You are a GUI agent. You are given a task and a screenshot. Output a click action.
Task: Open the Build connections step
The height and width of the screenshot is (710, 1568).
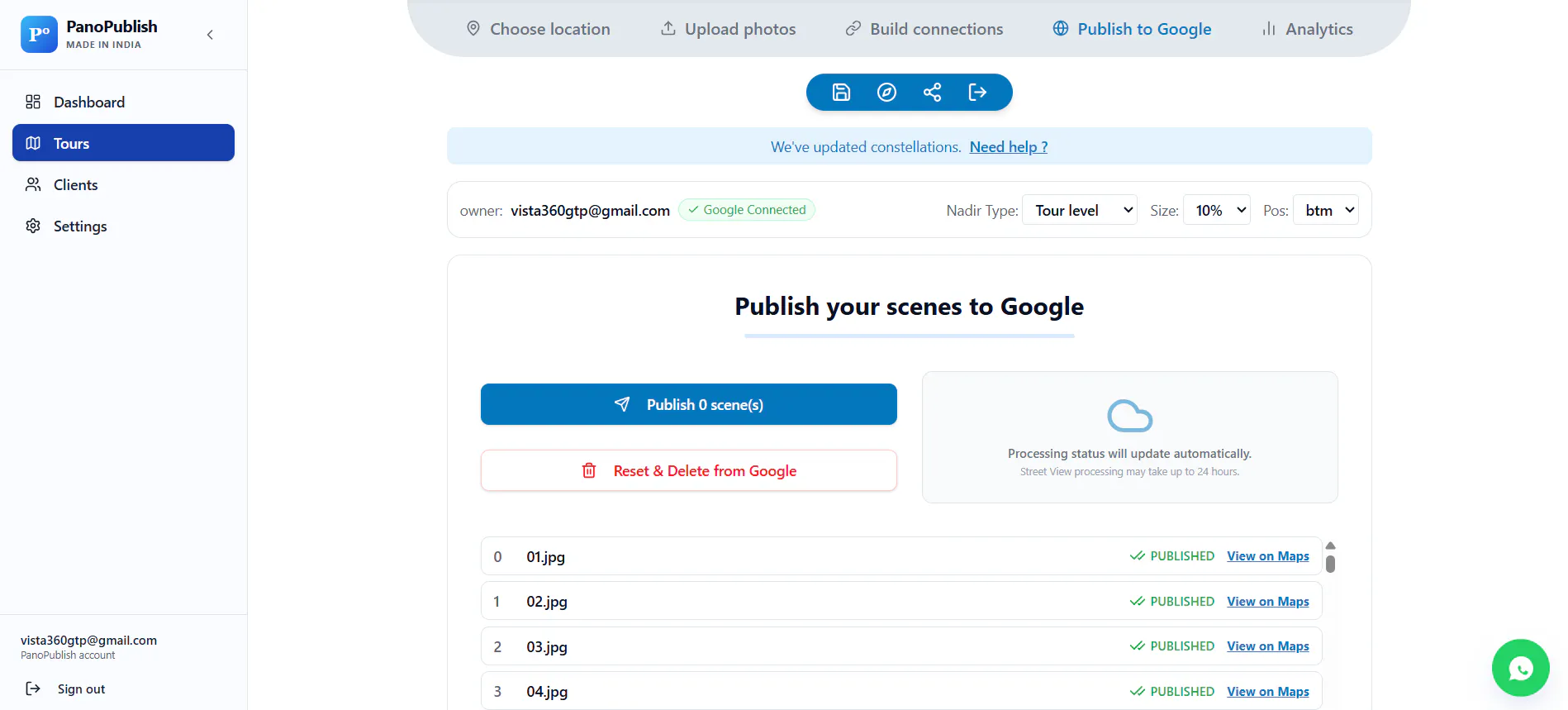pyautogui.click(x=924, y=29)
